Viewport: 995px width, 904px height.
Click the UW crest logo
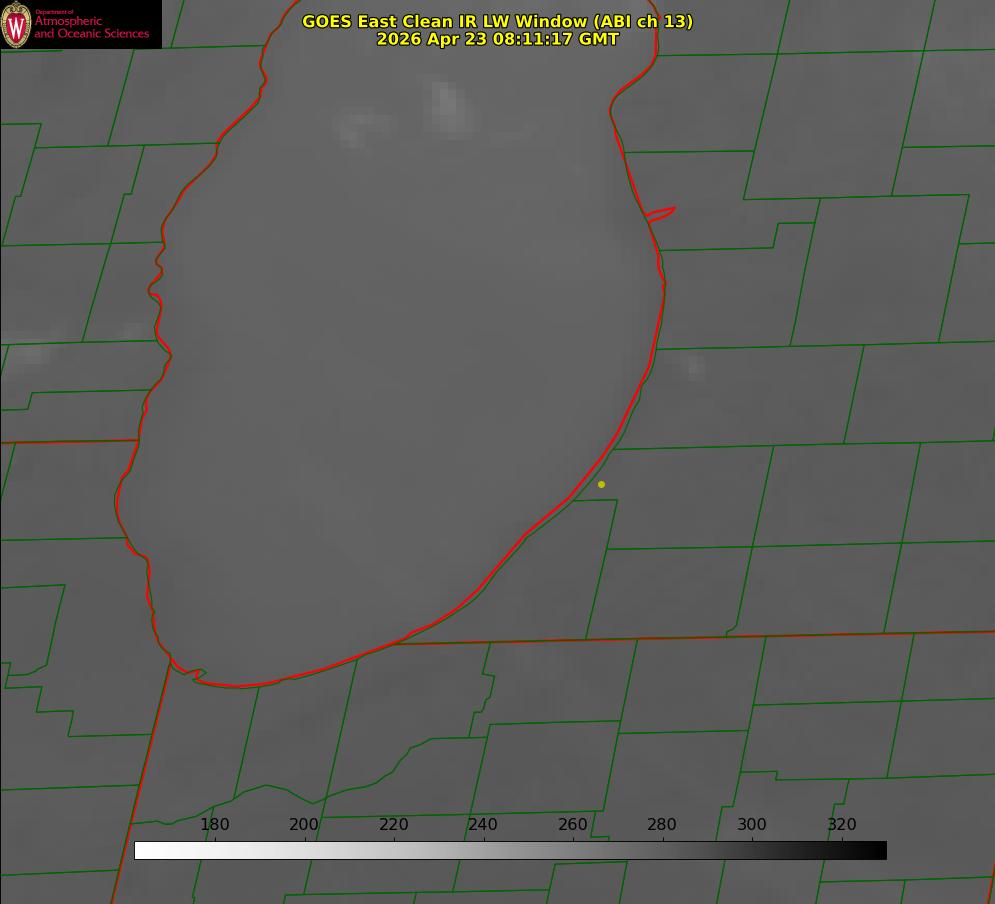pos(16,24)
